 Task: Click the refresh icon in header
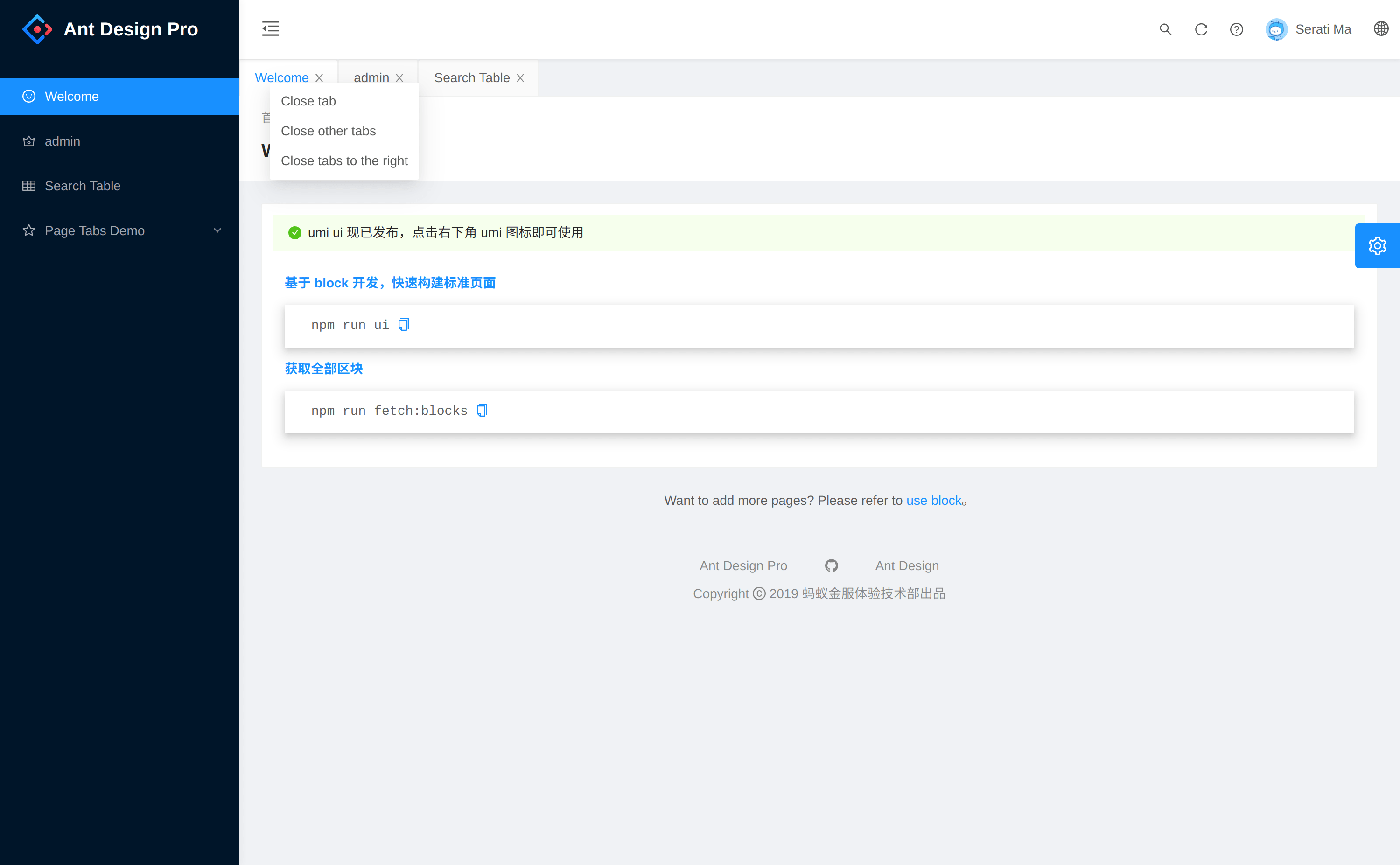(x=1201, y=29)
